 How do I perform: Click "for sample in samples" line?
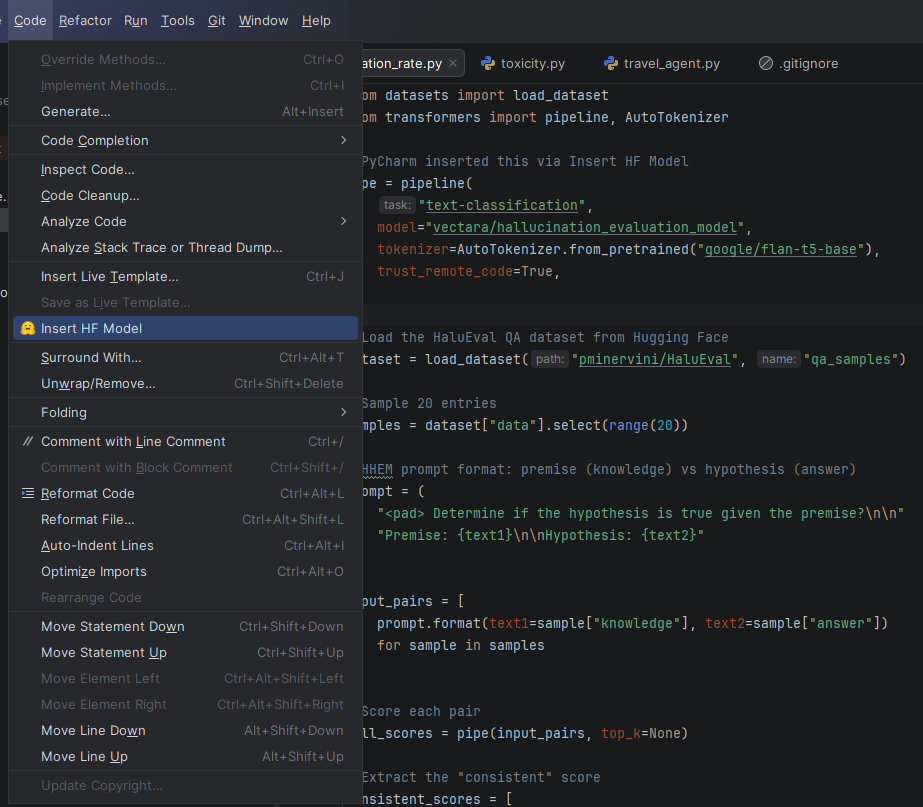pyautogui.click(x=460, y=645)
